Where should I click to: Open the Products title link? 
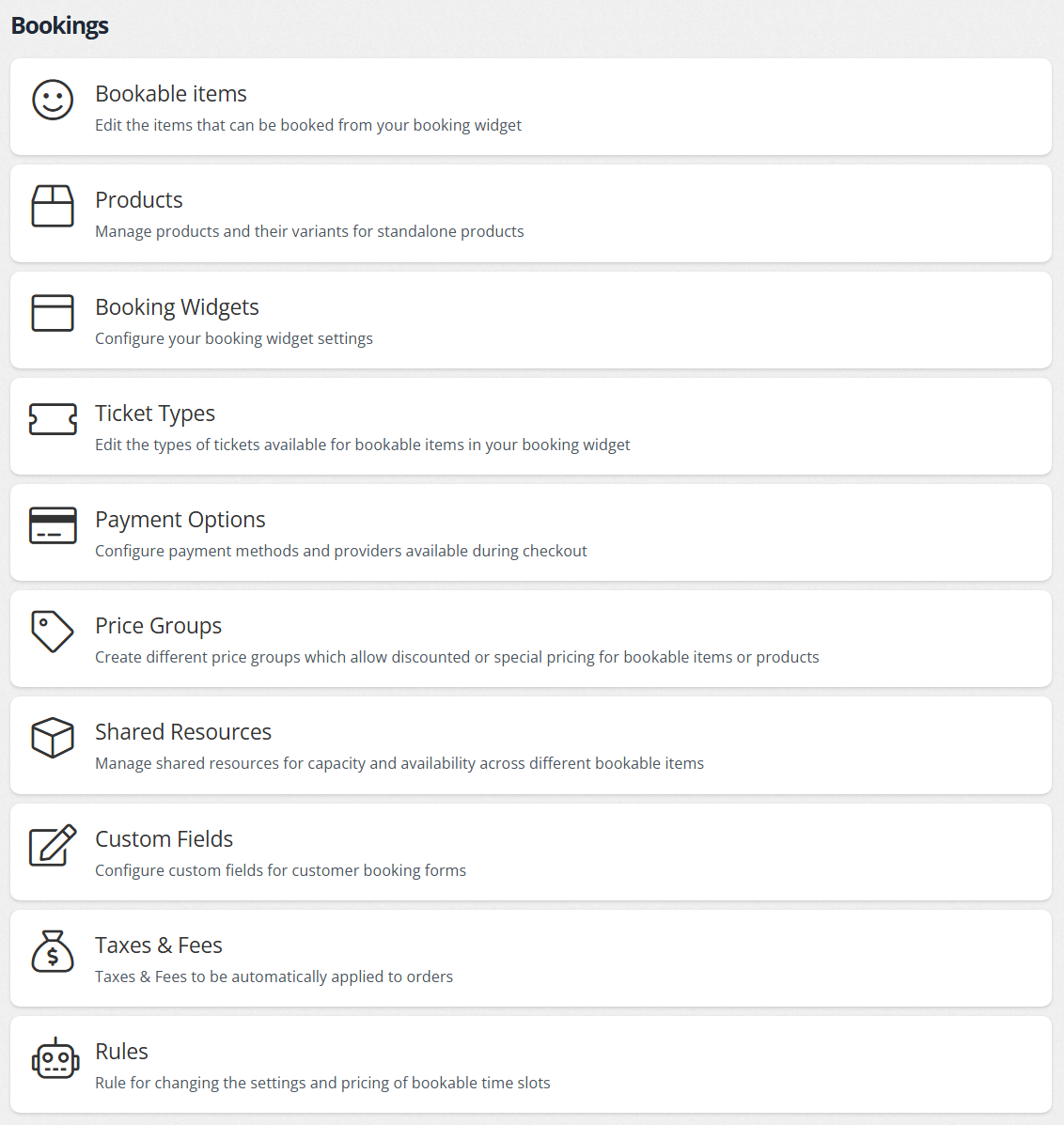[139, 200]
